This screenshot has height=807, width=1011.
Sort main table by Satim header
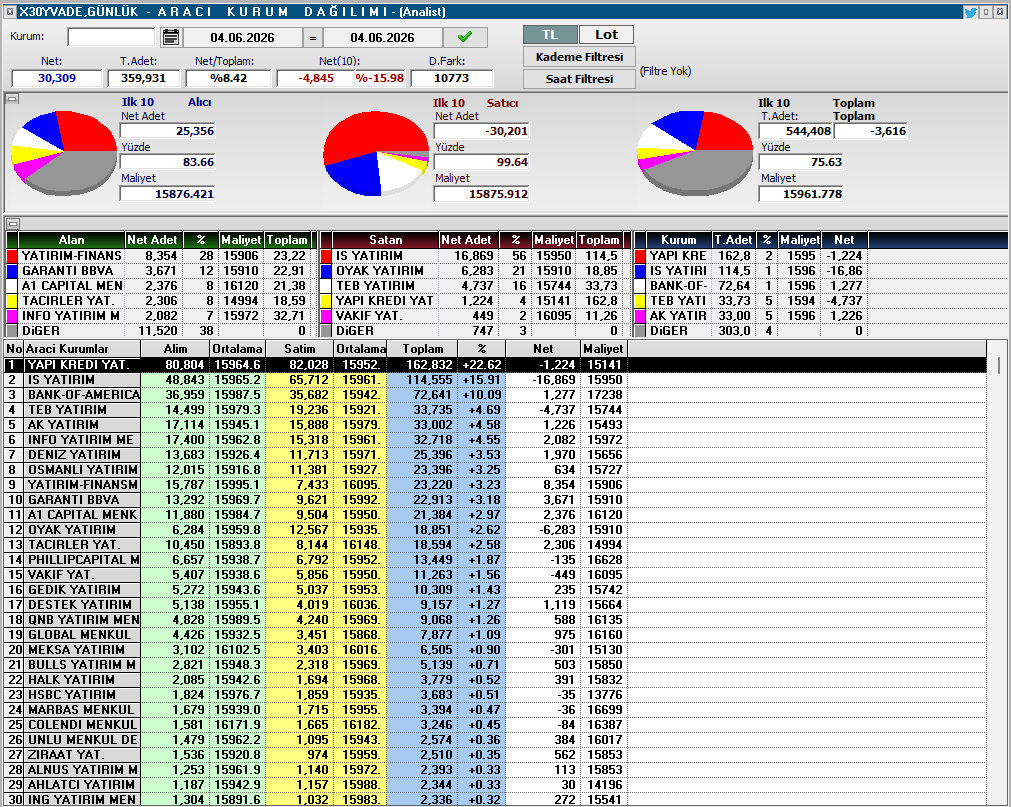tap(300, 349)
